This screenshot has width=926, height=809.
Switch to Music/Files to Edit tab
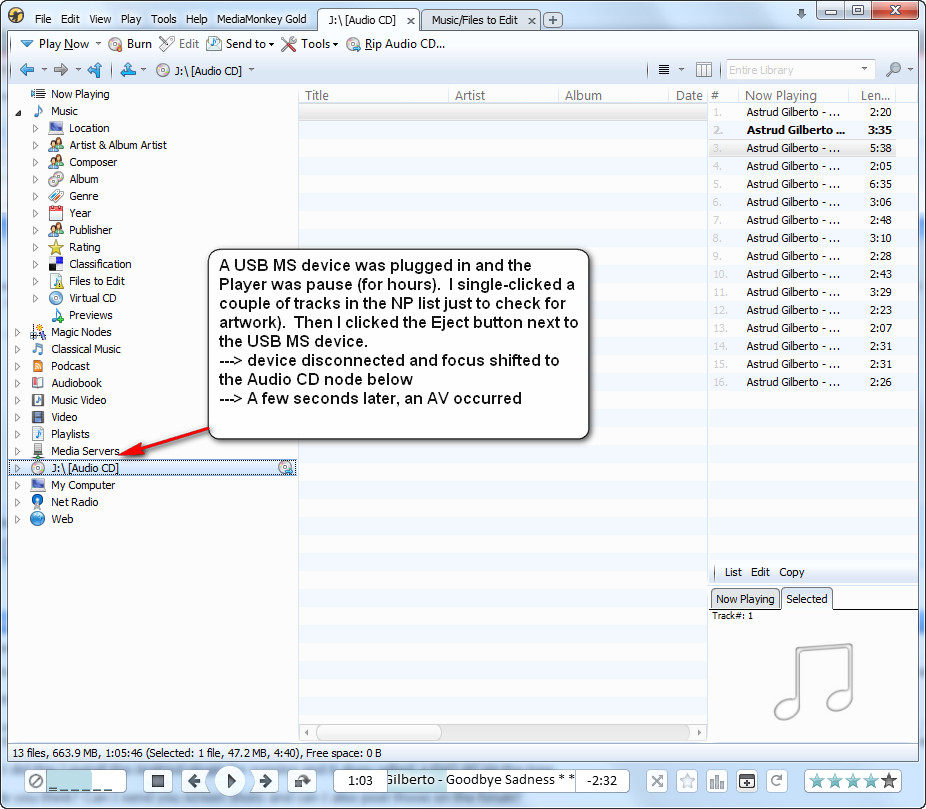(475, 20)
